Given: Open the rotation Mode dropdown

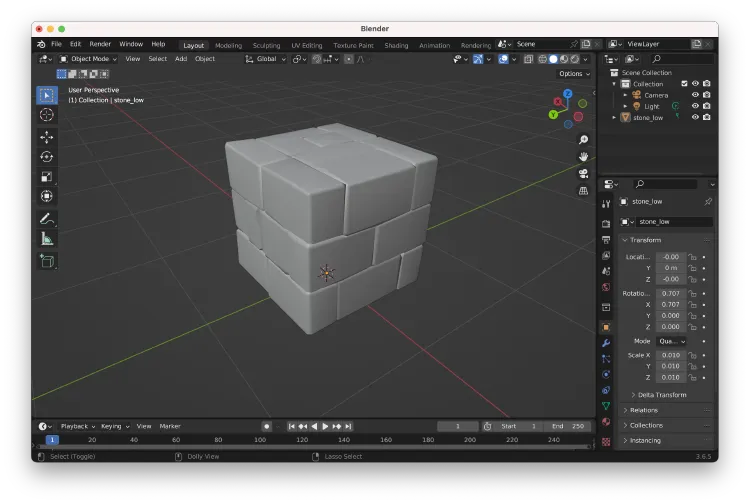Looking at the screenshot, I should pos(672,341).
